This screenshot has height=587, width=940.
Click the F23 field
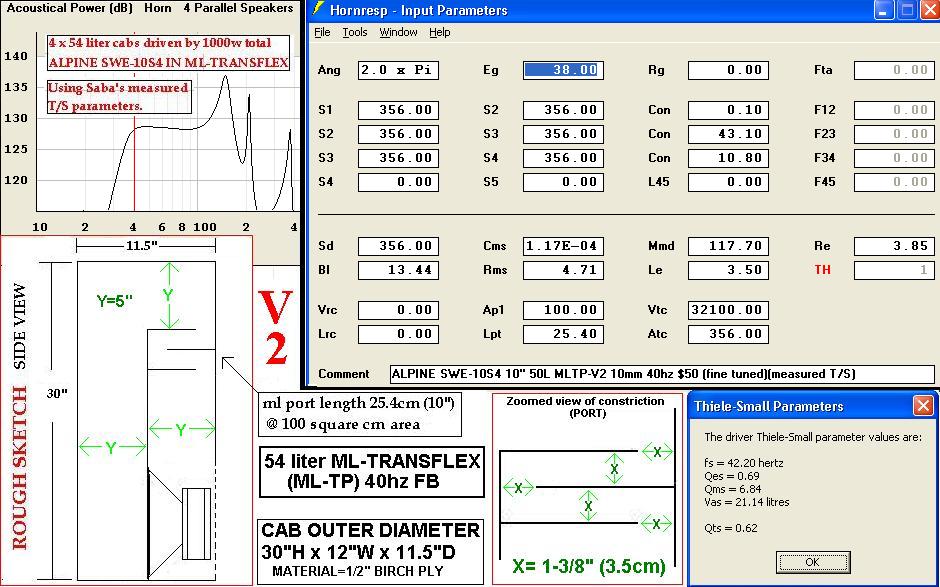[894, 134]
